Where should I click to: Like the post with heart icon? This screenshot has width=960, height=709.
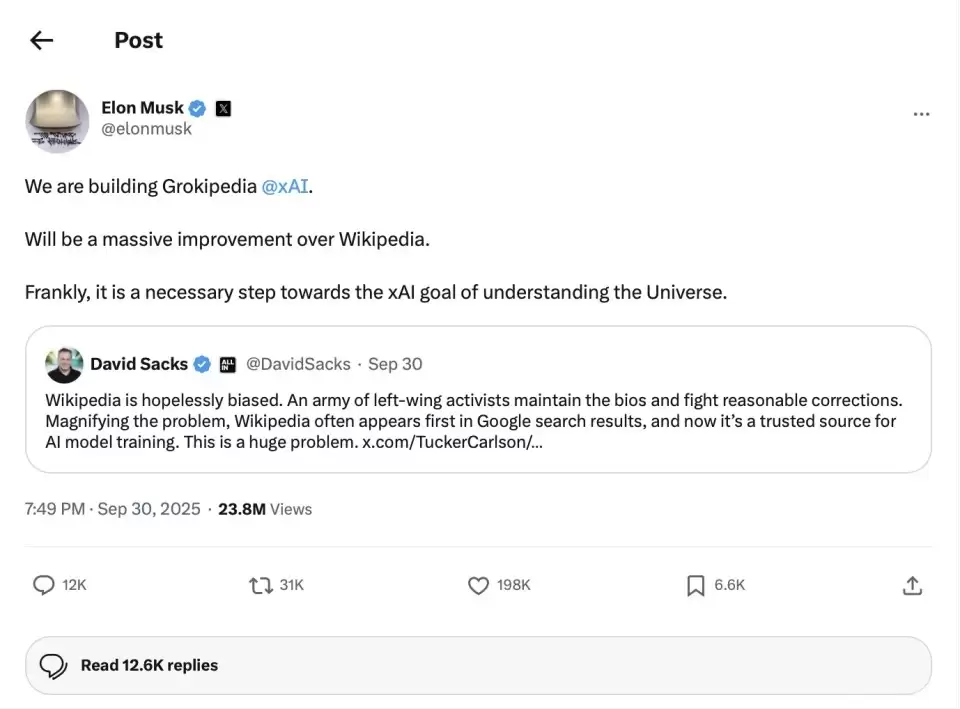coord(479,585)
